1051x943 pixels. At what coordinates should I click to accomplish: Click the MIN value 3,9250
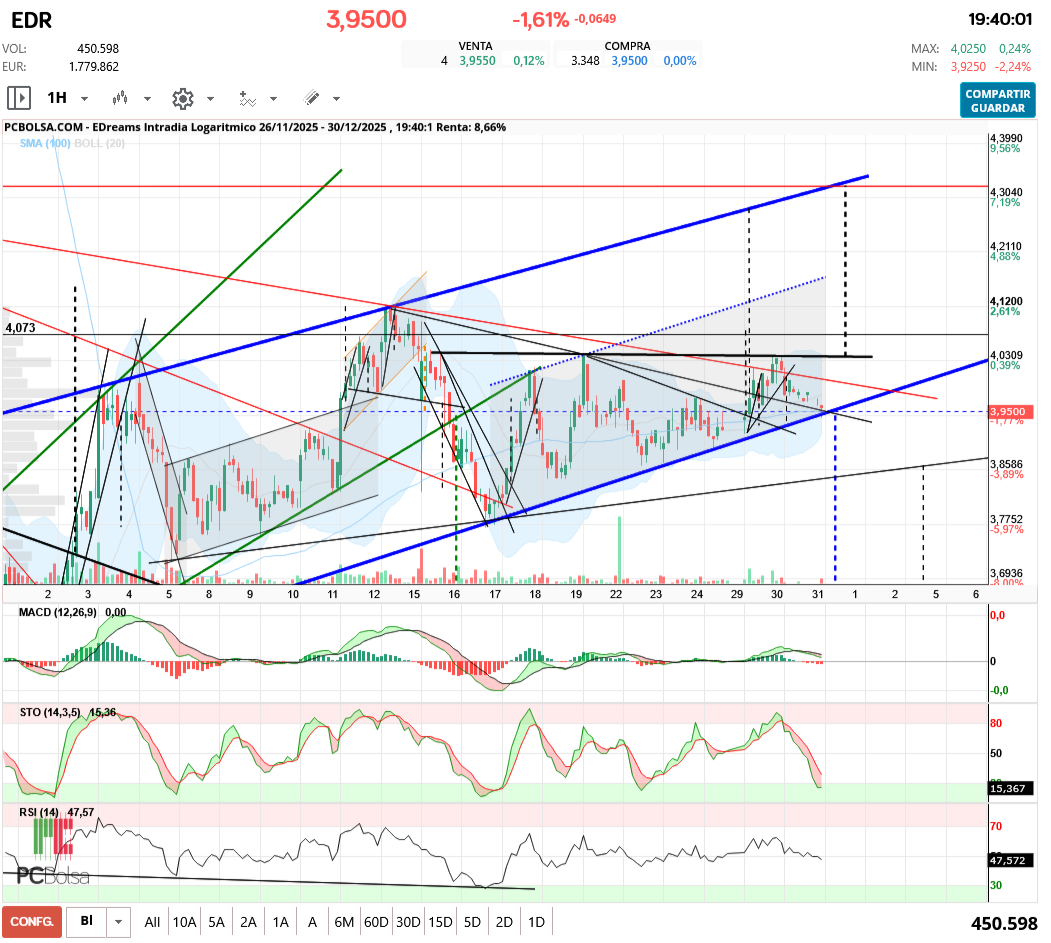tap(968, 67)
